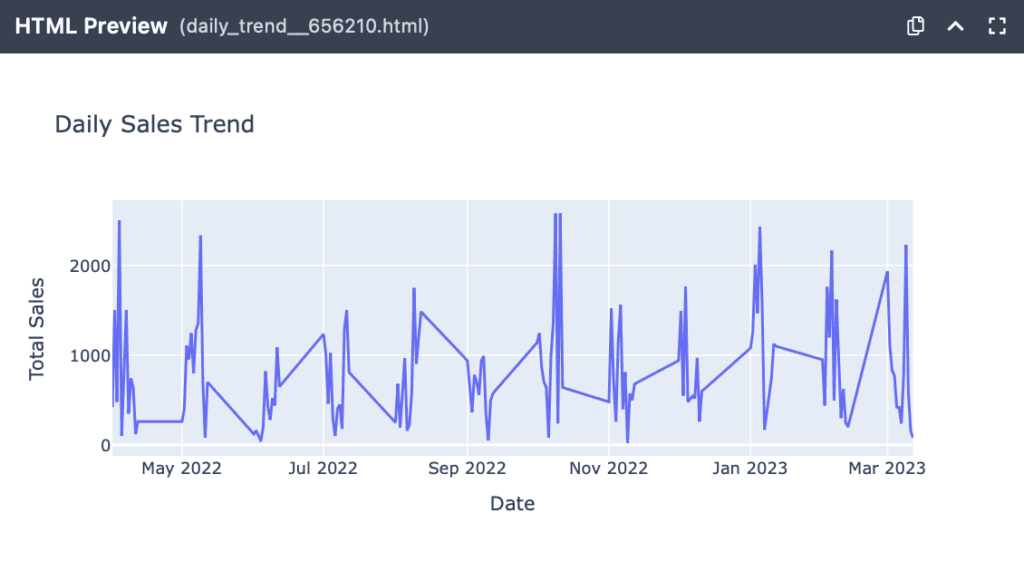
Task: Select the Jan 2023 tick label
Action: (x=750, y=468)
